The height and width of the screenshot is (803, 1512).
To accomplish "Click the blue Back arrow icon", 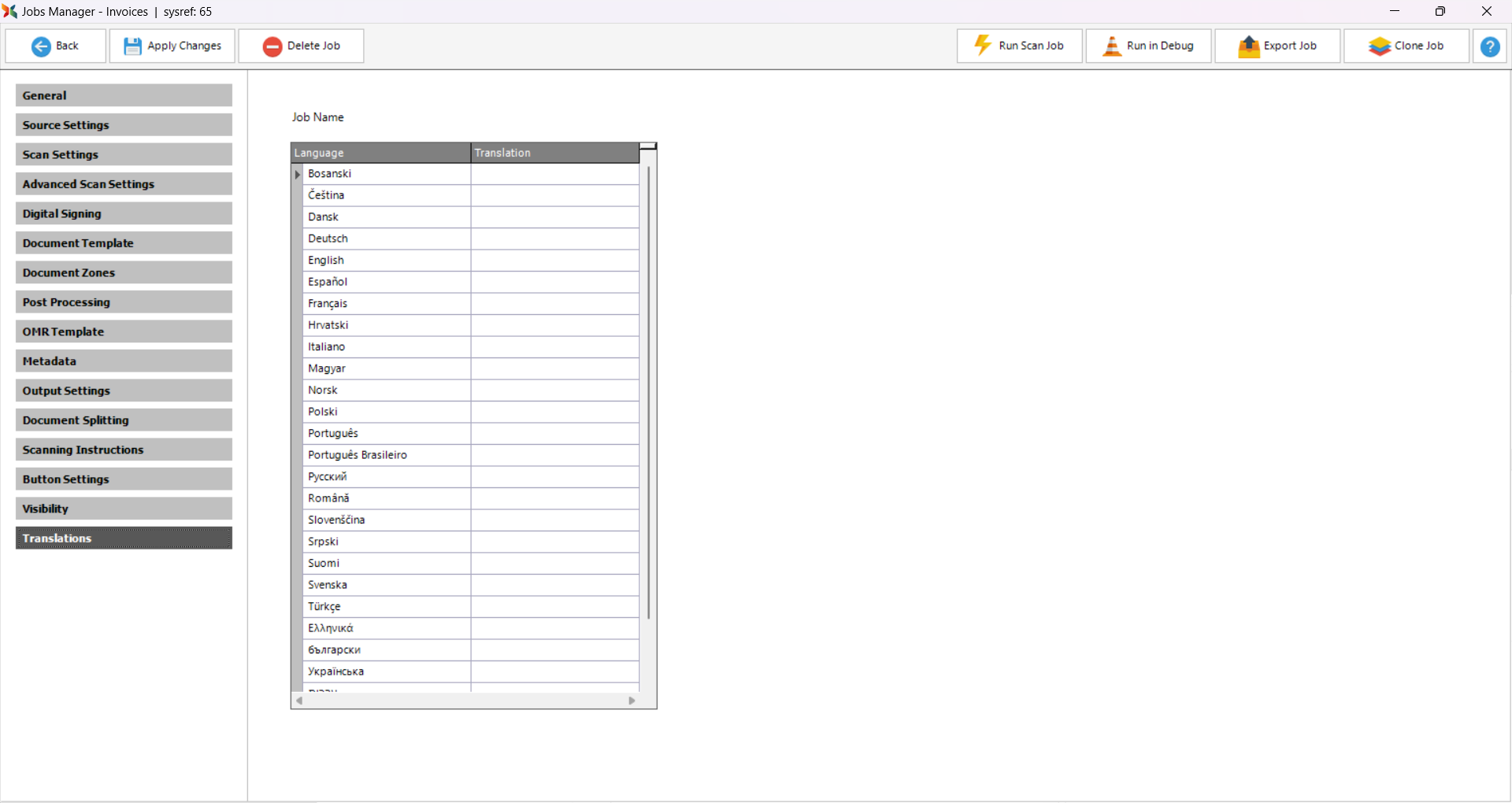I will (41, 46).
